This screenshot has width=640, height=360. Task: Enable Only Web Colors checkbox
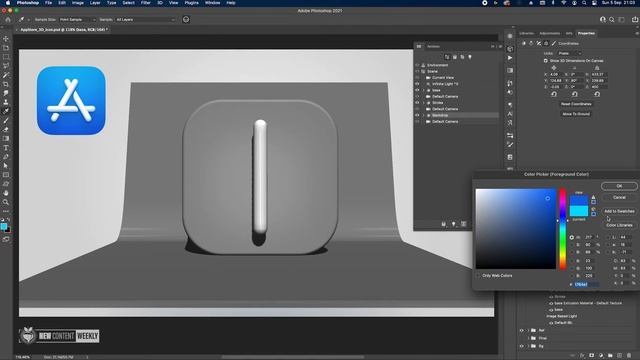click(x=478, y=276)
